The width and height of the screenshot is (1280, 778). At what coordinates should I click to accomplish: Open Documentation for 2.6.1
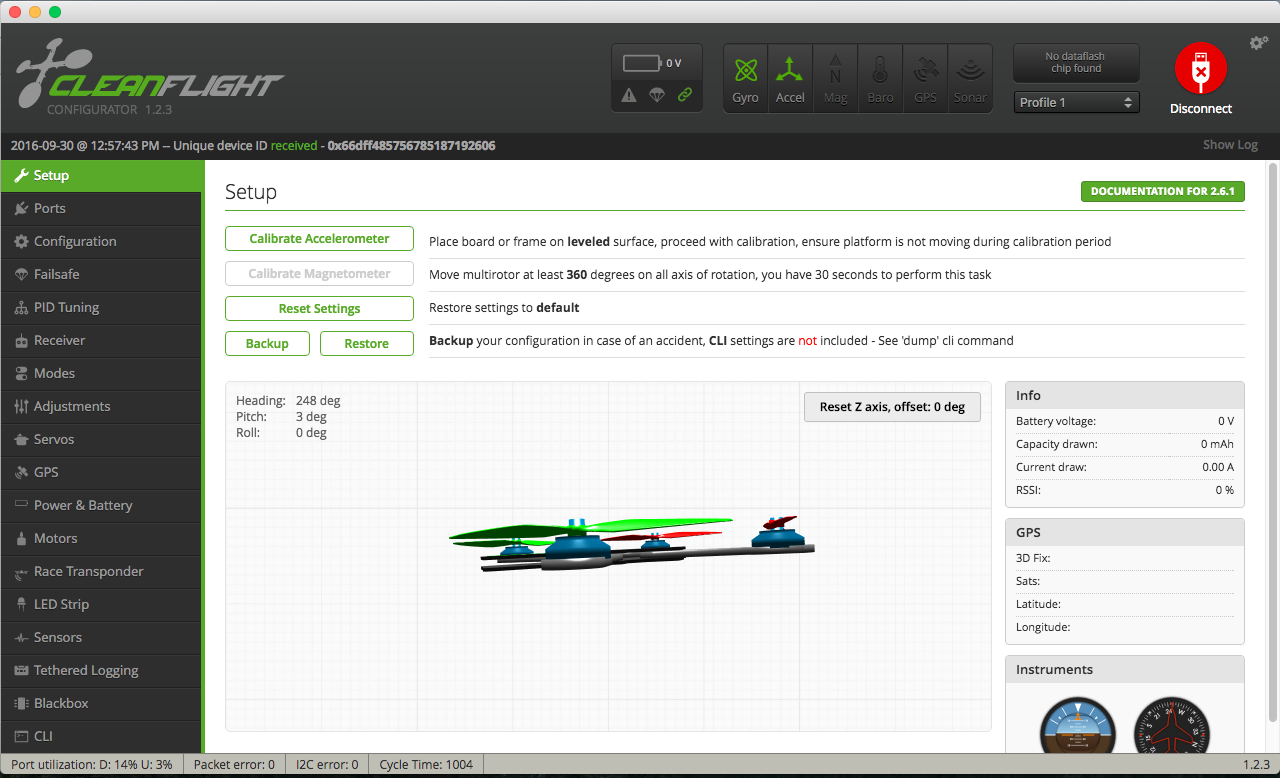tap(1162, 191)
